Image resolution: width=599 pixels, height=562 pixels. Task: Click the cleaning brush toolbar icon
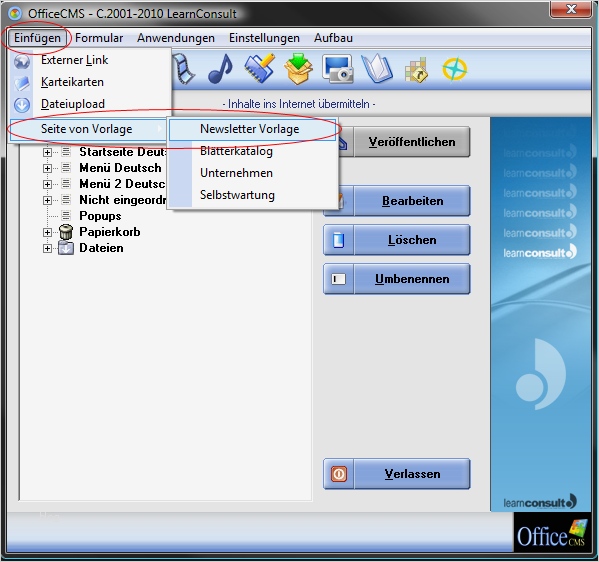click(259, 68)
